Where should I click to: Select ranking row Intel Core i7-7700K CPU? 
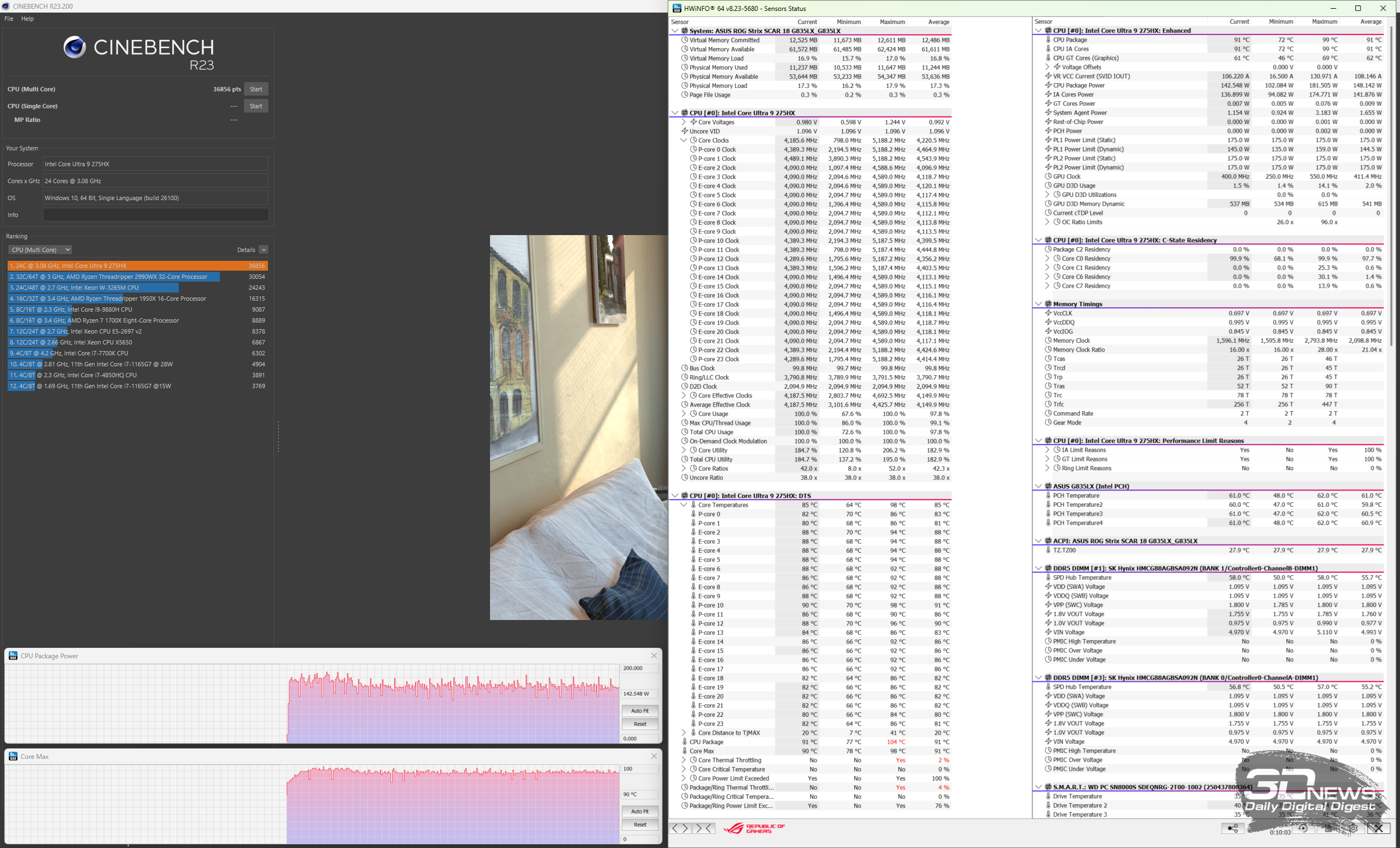pos(137,353)
